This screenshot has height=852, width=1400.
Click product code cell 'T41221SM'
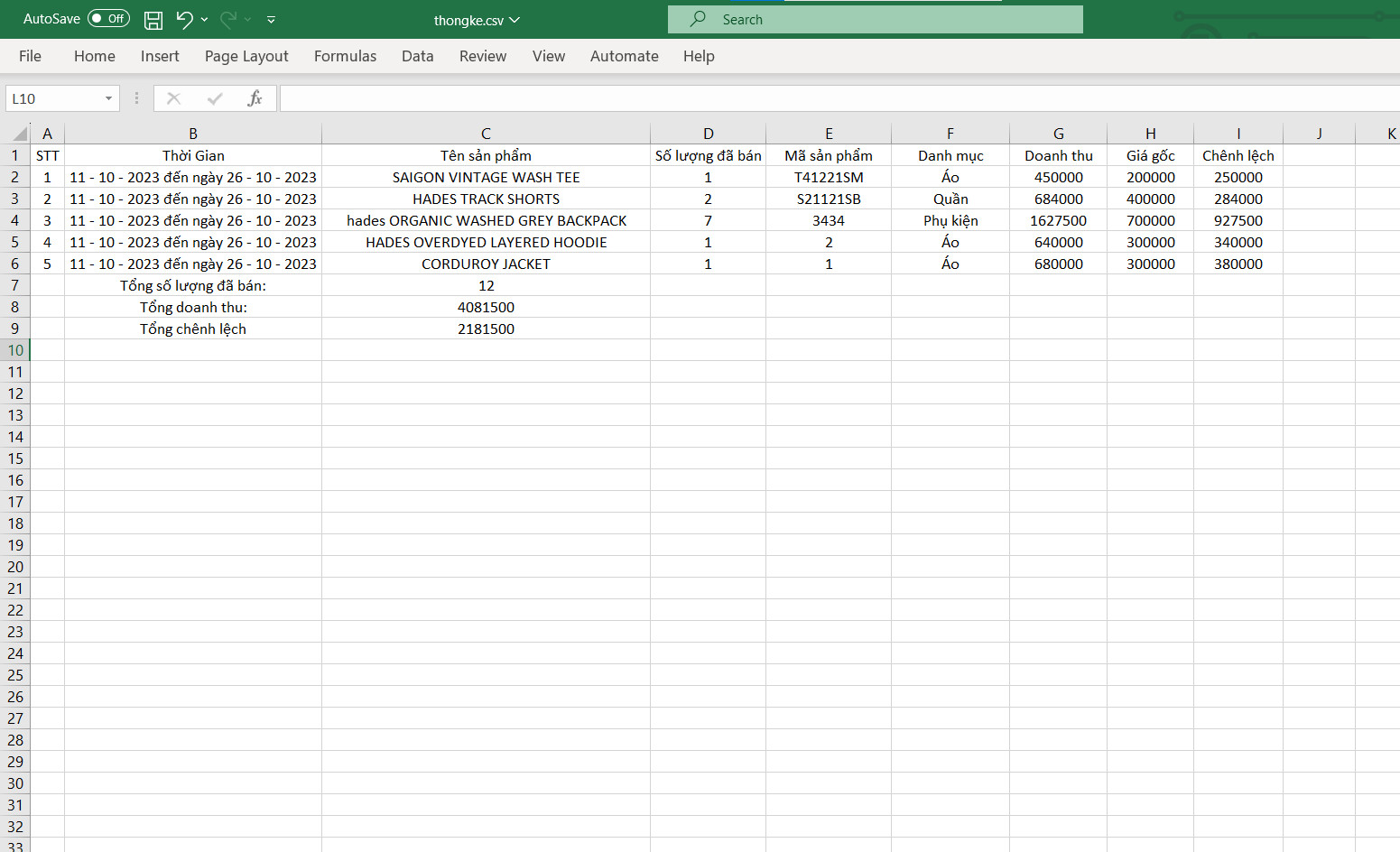[x=829, y=177]
